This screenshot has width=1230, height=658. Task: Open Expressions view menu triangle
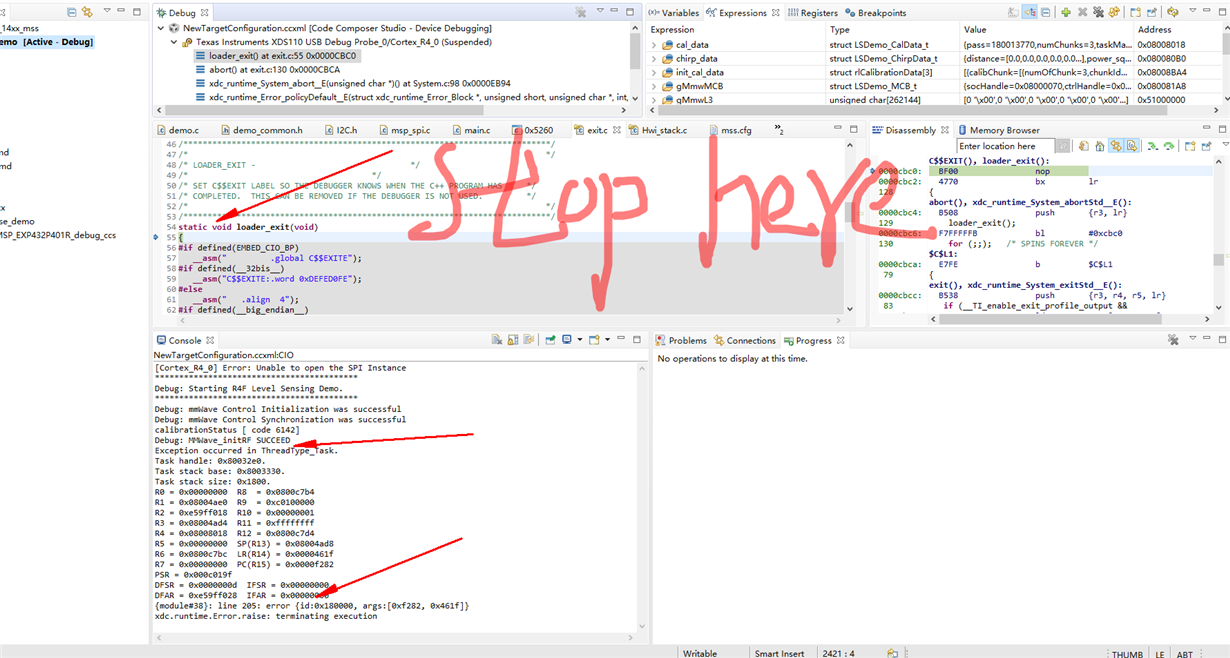(x=1192, y=10)
